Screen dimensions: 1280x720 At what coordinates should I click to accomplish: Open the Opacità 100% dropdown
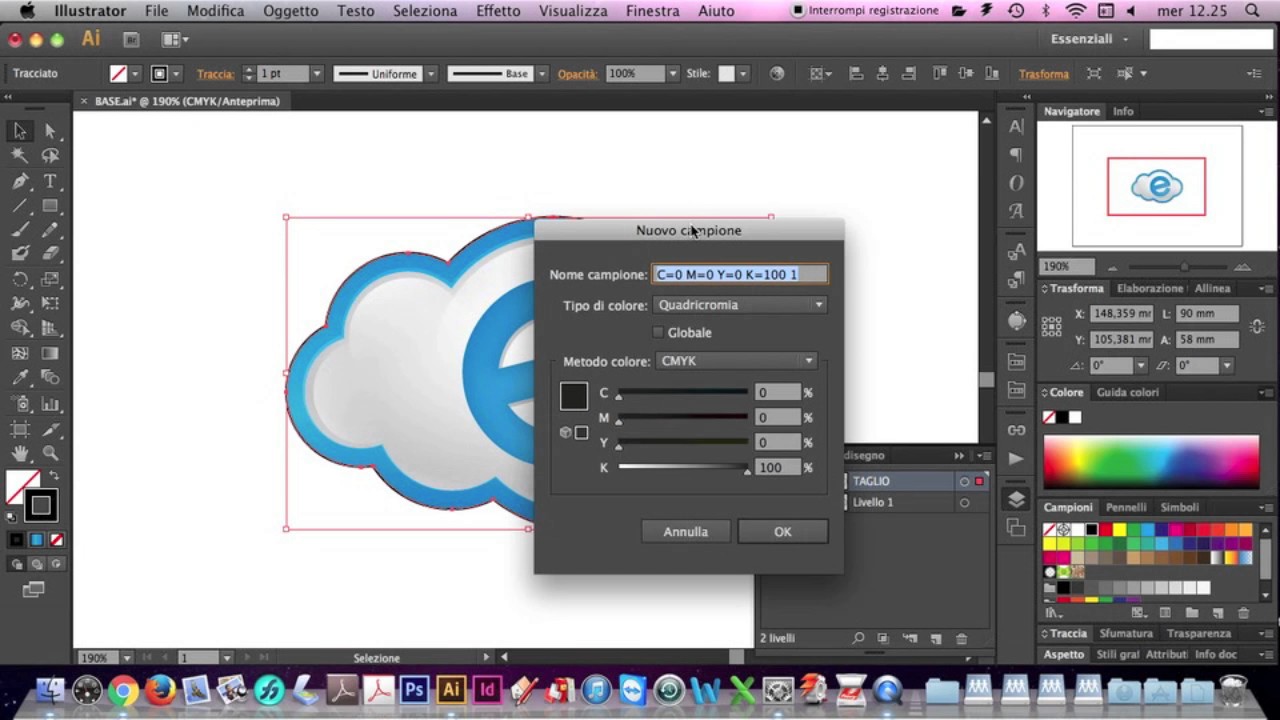point(673,74)
